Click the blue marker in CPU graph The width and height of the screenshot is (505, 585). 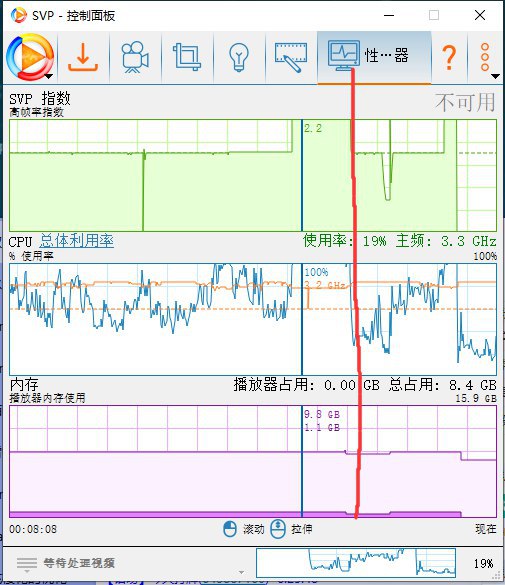(x=302, y=319)
